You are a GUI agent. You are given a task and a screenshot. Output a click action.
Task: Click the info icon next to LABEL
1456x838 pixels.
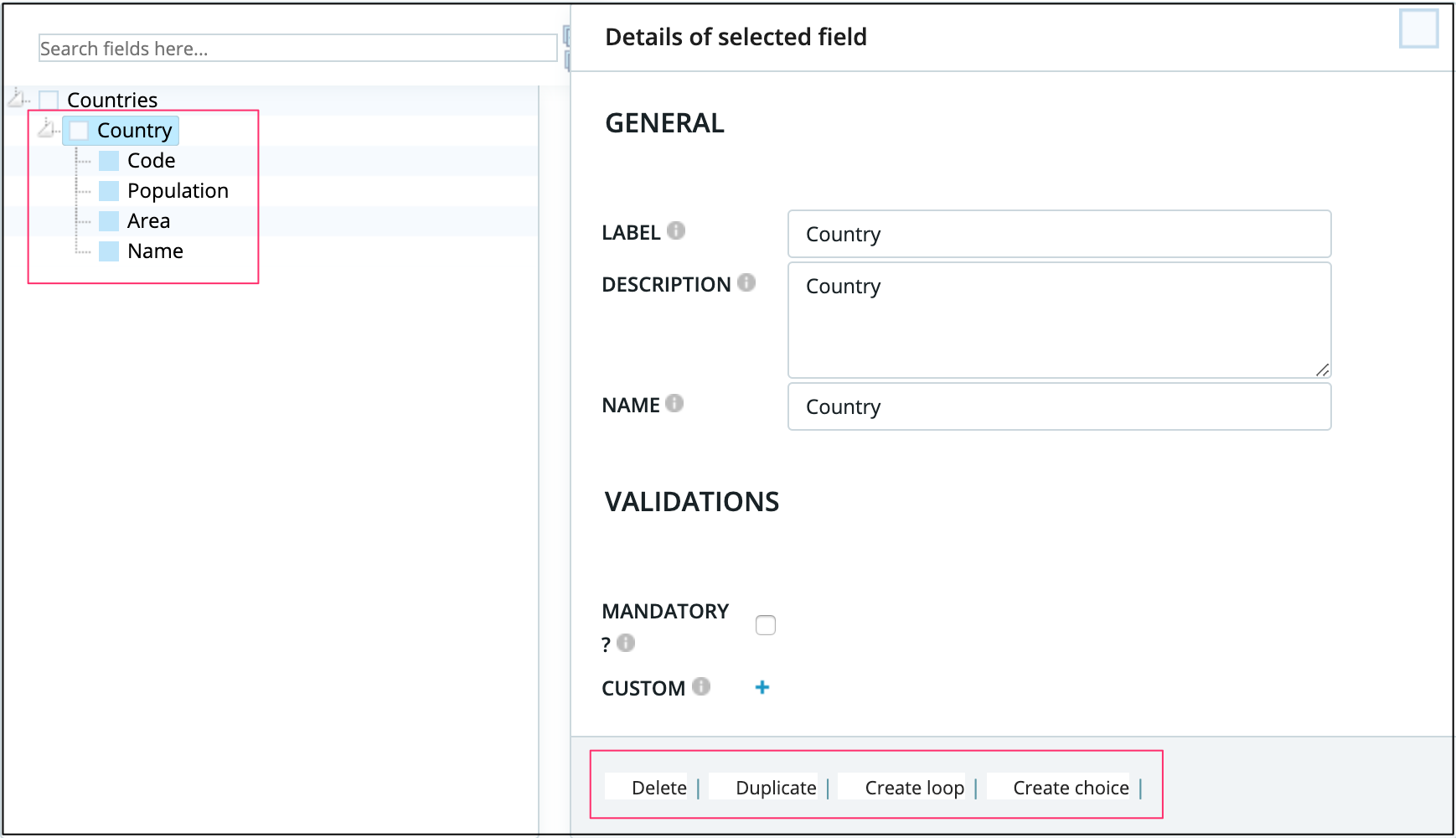tap(676, 230)
